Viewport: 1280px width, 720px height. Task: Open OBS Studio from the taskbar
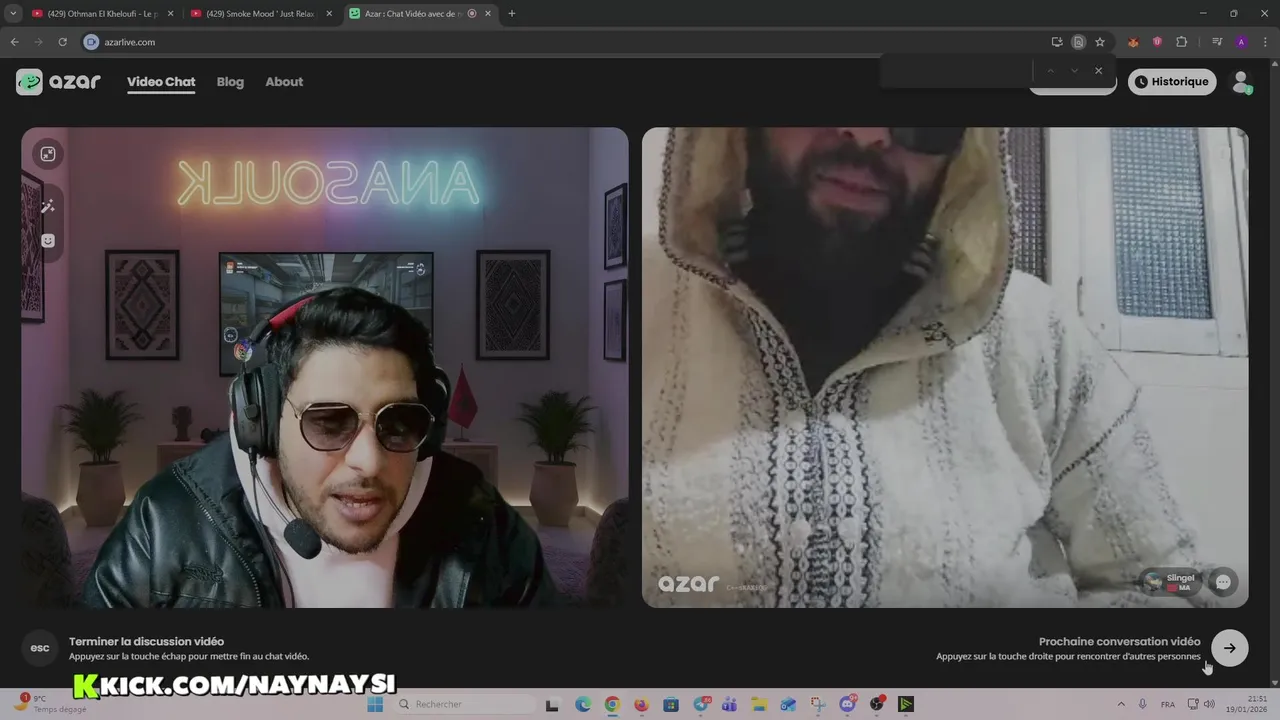pyautogui.click(x=877, y=704)
